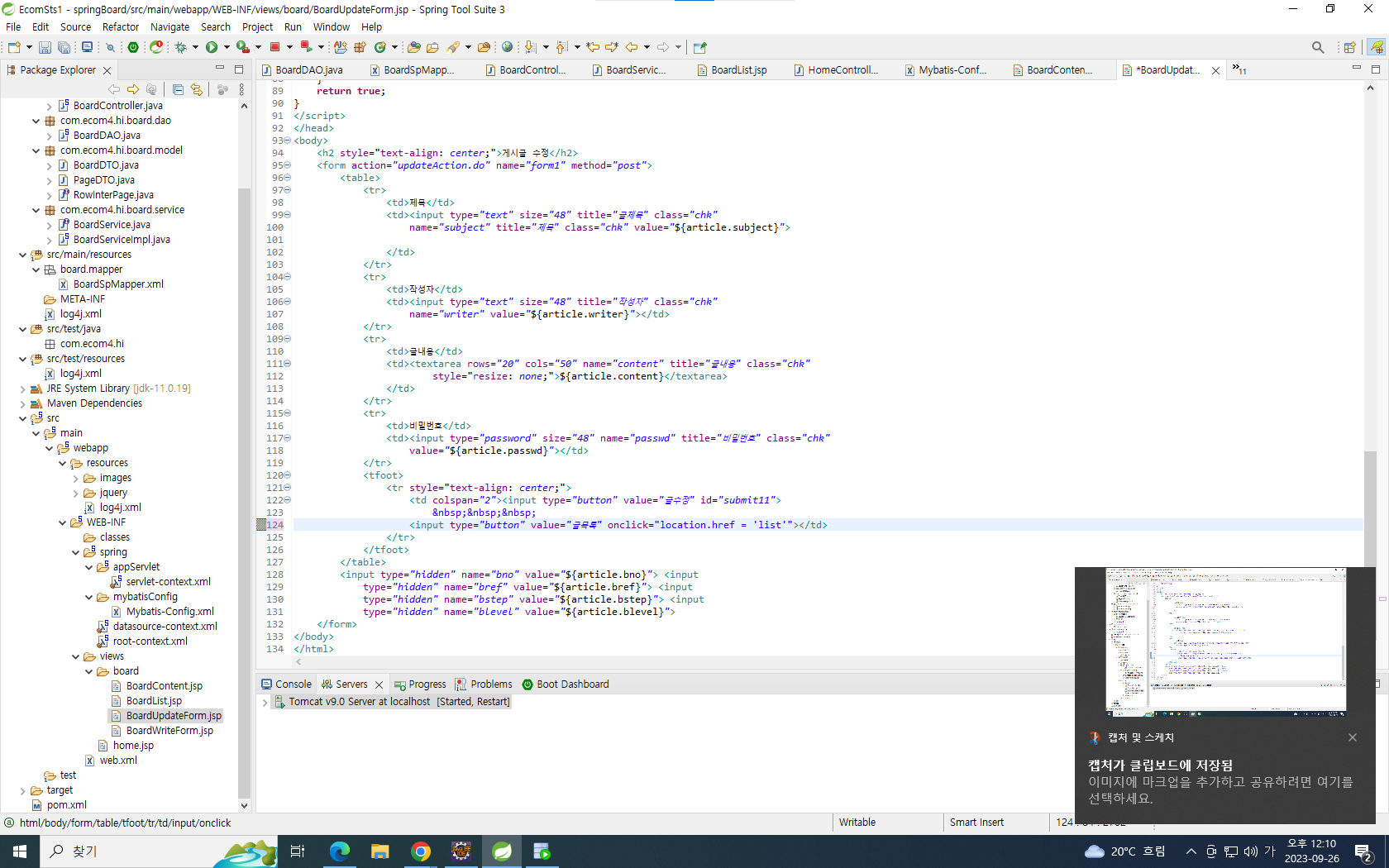The width and height of the screenshot is (1389, 868).
Task: Click the Save icon in the toolbar
Action: 45,47
